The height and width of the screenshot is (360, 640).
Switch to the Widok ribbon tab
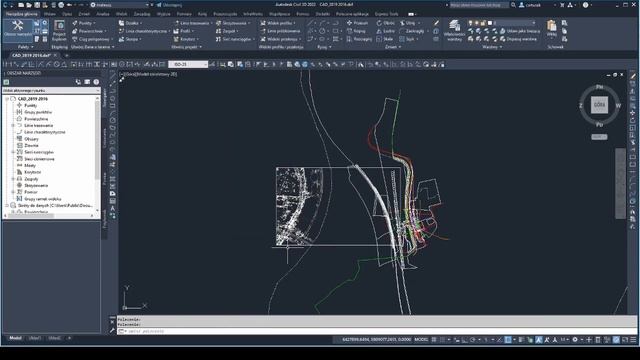tap(121, 14)
